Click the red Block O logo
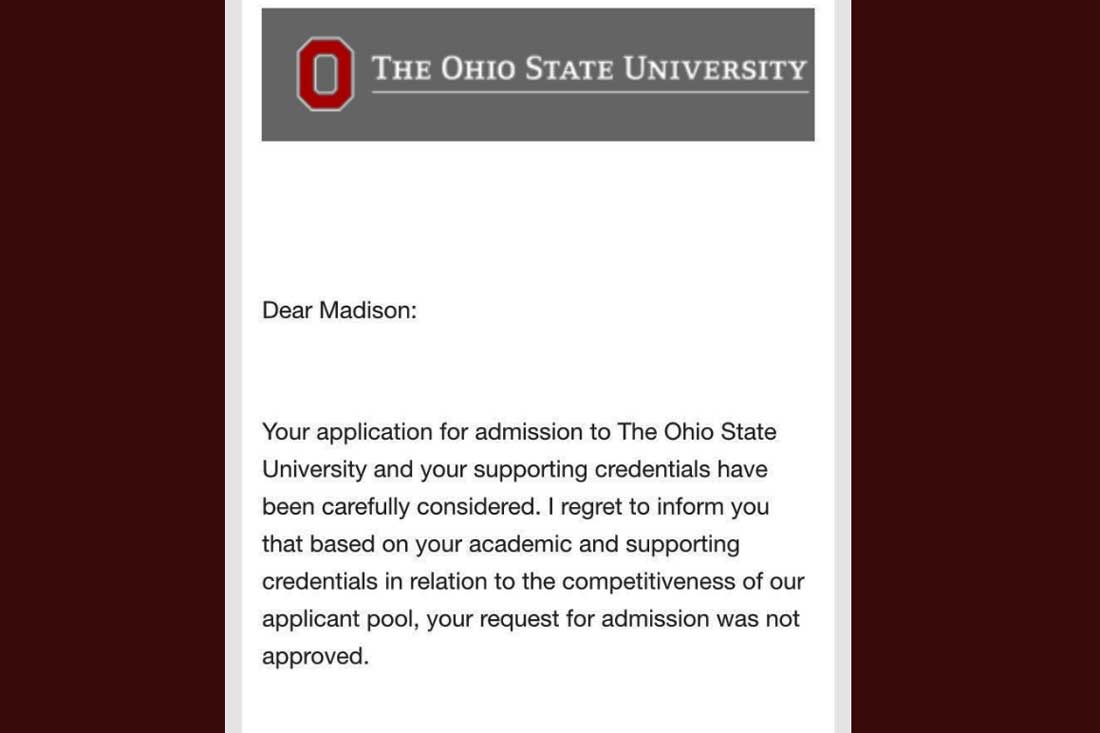This screenshot has width=1100, height=733. point(325,74)
